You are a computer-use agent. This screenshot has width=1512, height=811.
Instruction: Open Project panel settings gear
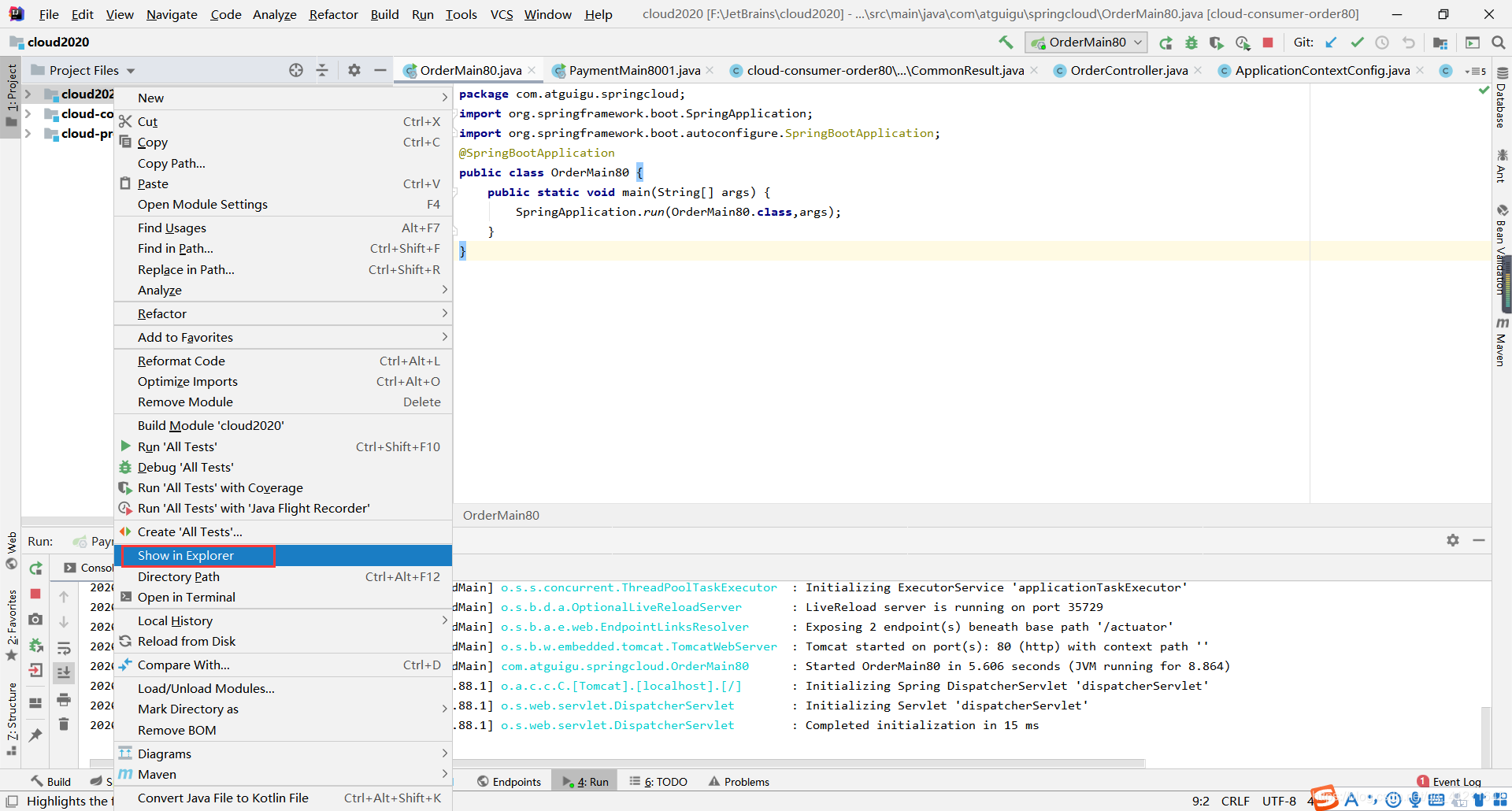[x=354, y=70]
